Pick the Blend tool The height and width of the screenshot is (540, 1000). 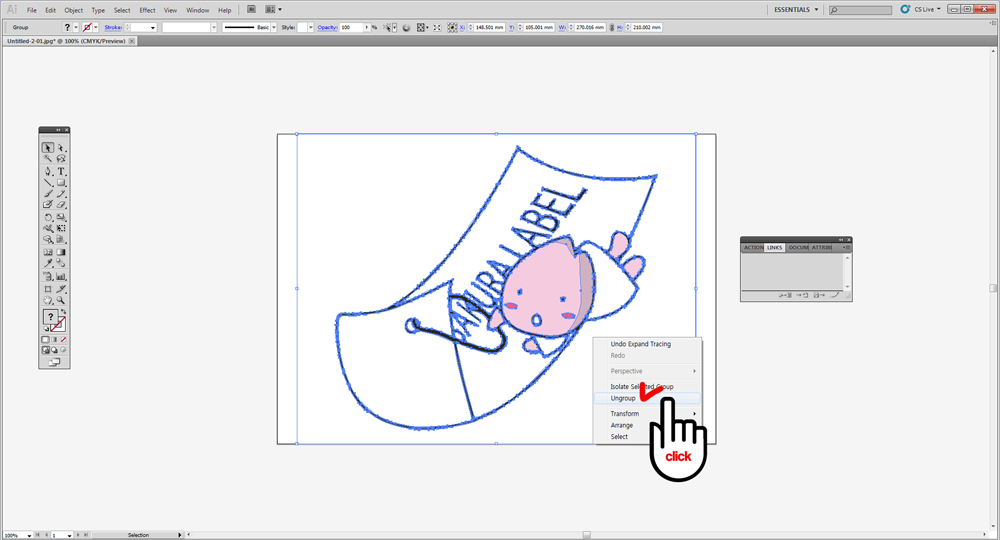click(x=61, y=263)
